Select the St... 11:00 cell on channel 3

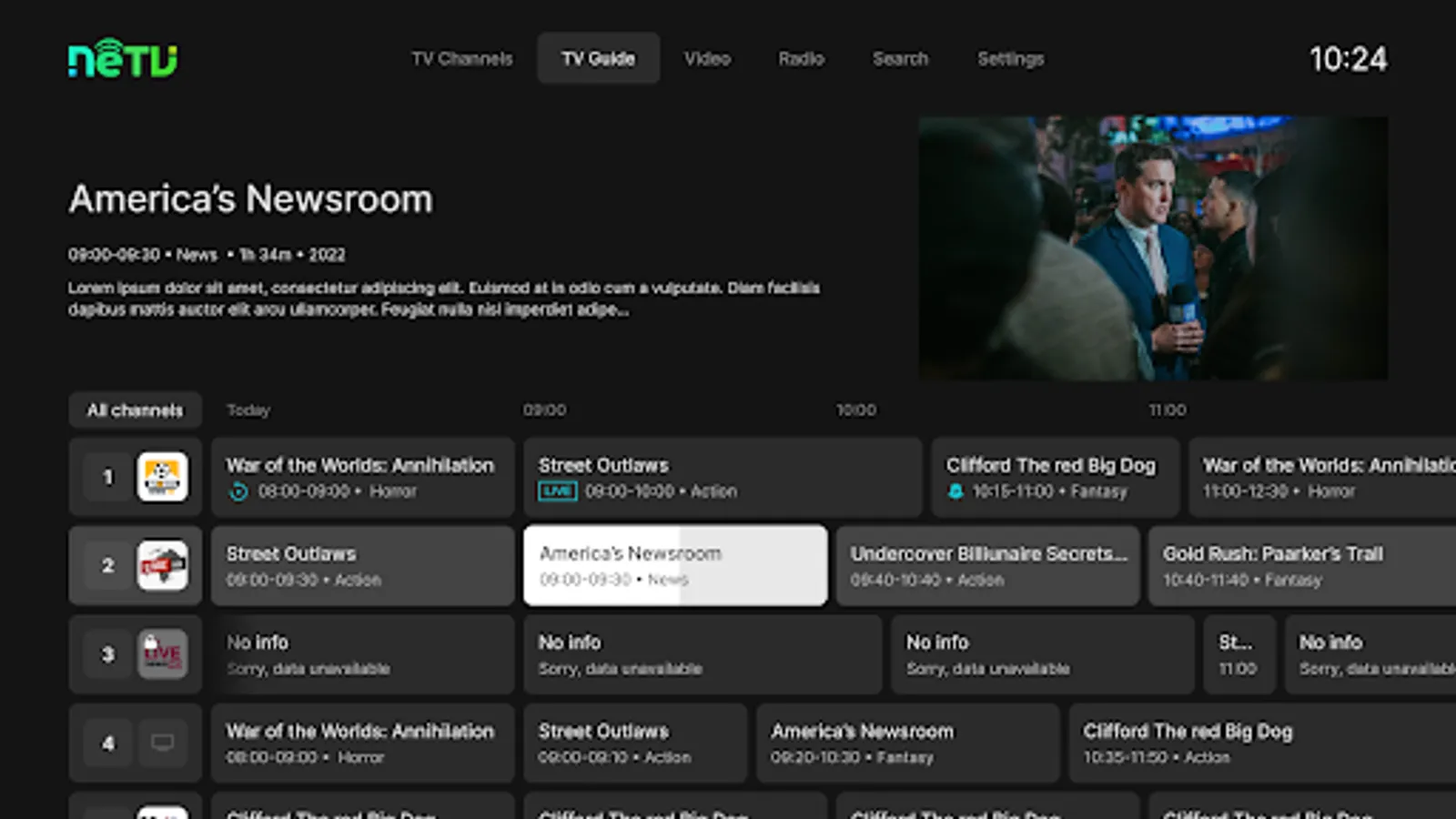pyautogui.click(x=1239, y=654)
